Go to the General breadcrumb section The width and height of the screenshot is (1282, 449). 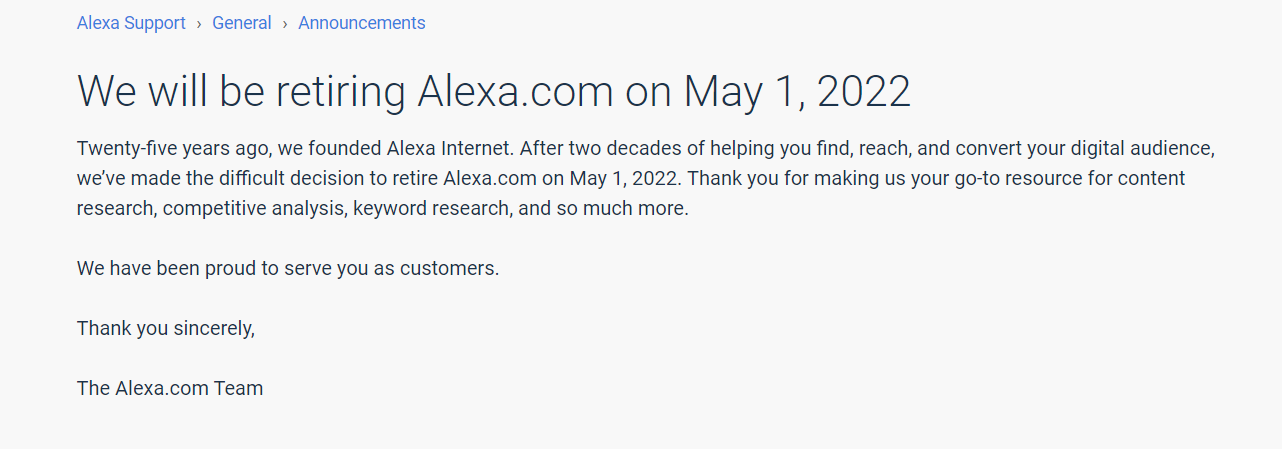(x=242, y=23)
